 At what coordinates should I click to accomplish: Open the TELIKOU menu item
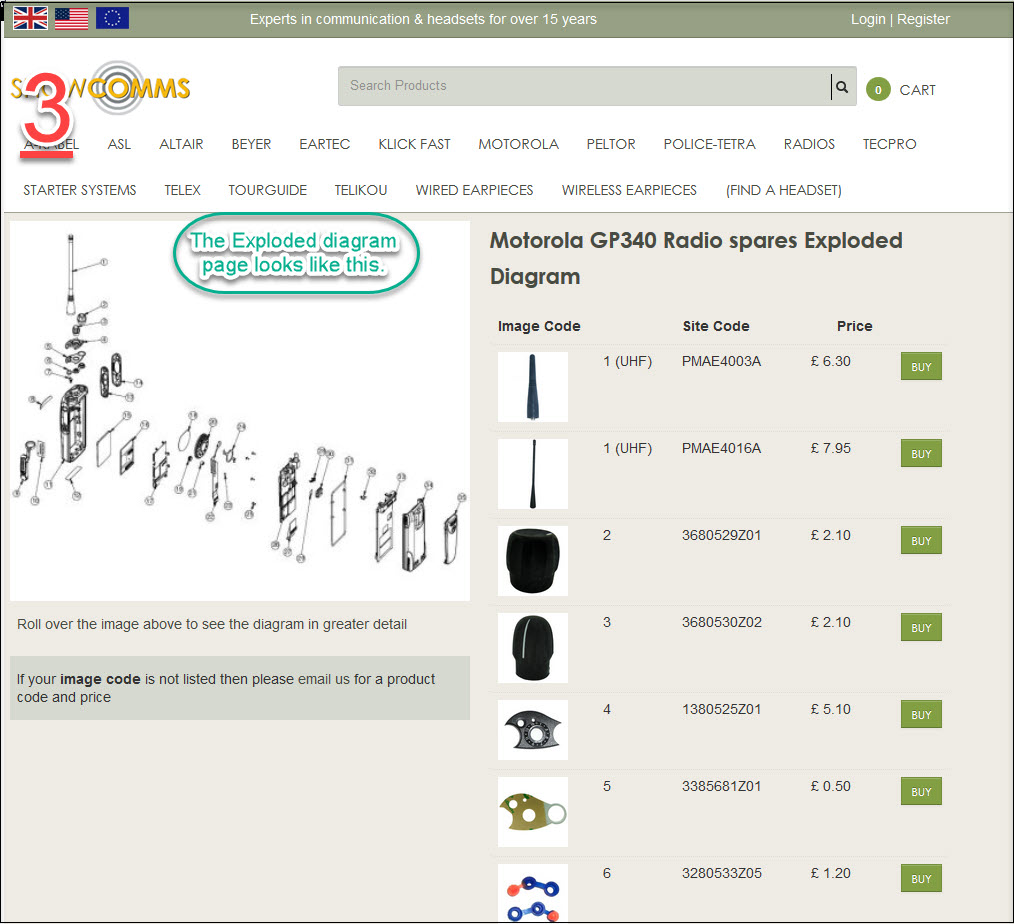click(x=361, y=190)
